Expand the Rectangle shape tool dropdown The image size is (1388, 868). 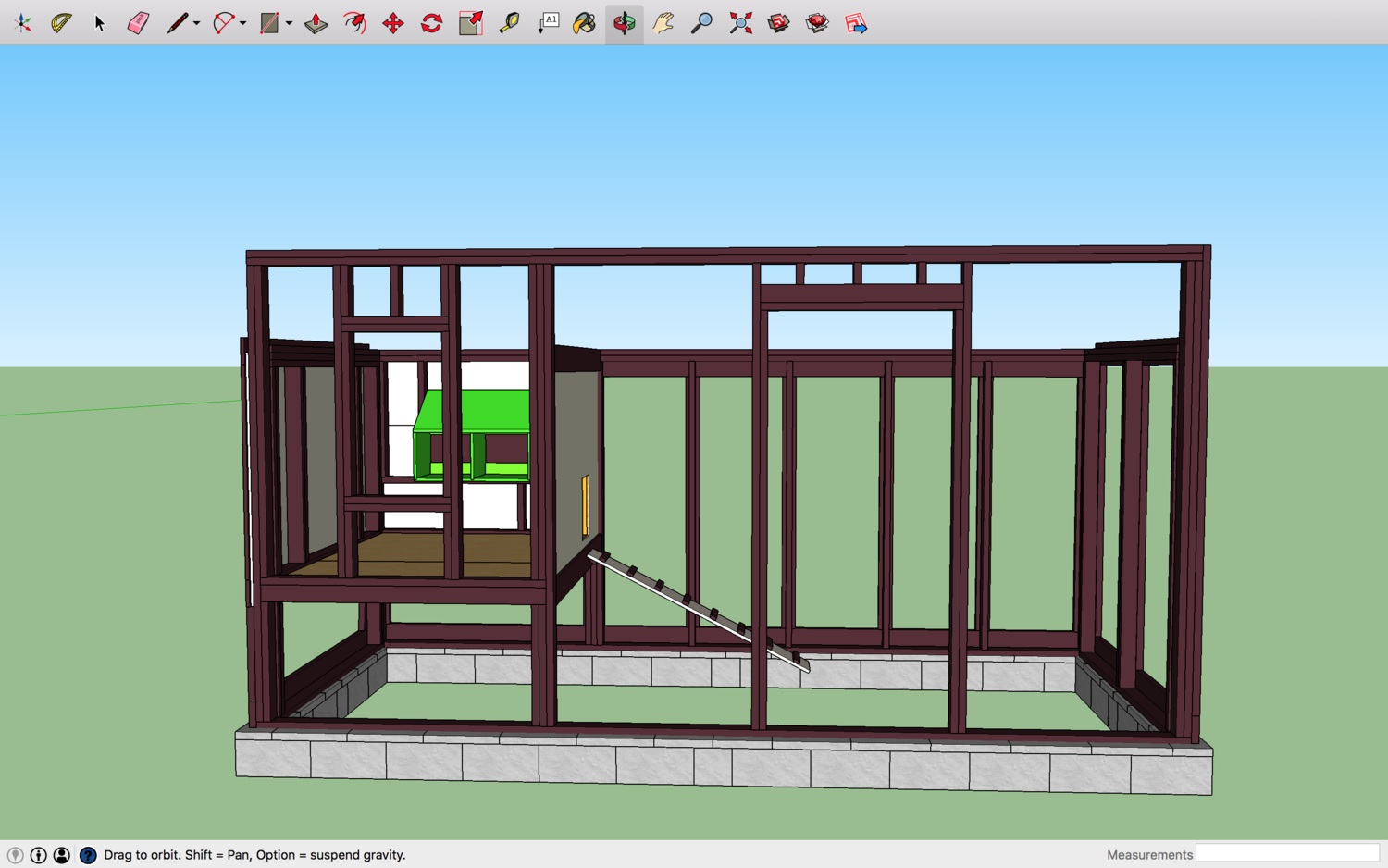click(289, 23)
